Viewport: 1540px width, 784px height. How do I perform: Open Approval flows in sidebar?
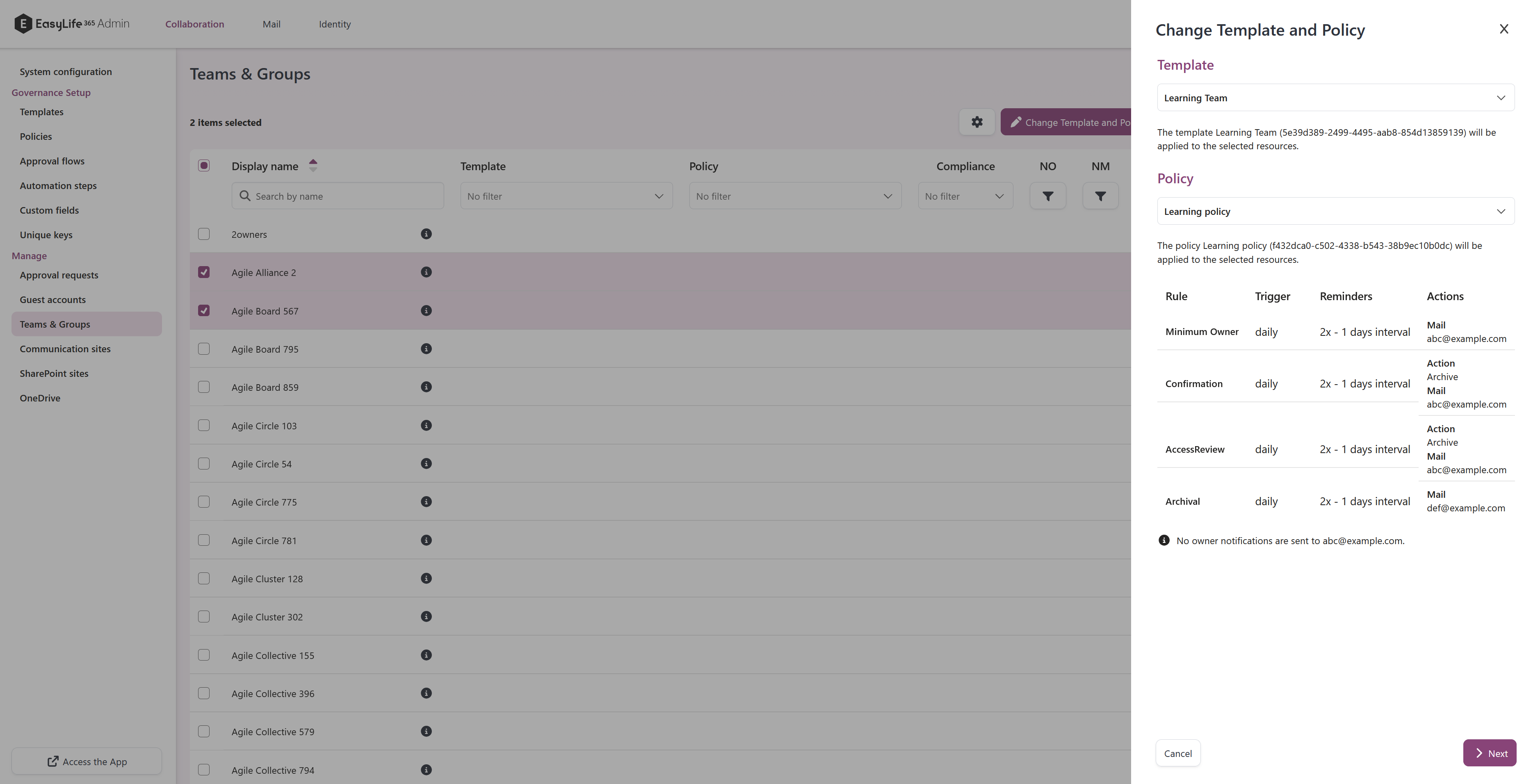tap(52, 161)
